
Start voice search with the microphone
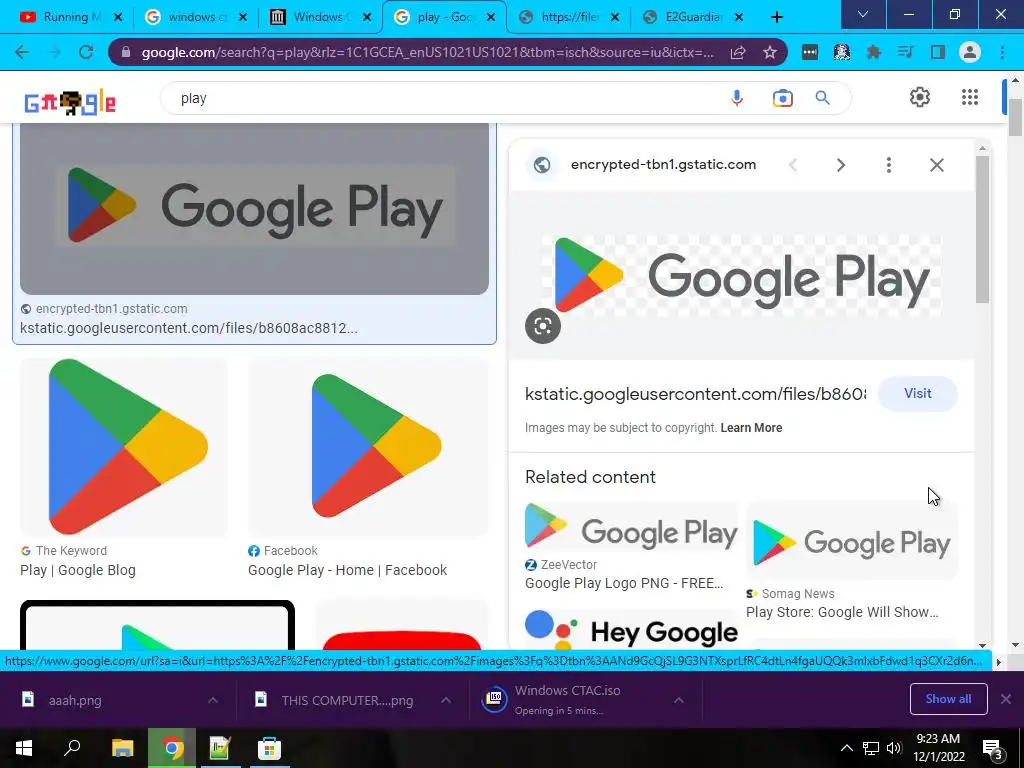[x=737, y=98]
